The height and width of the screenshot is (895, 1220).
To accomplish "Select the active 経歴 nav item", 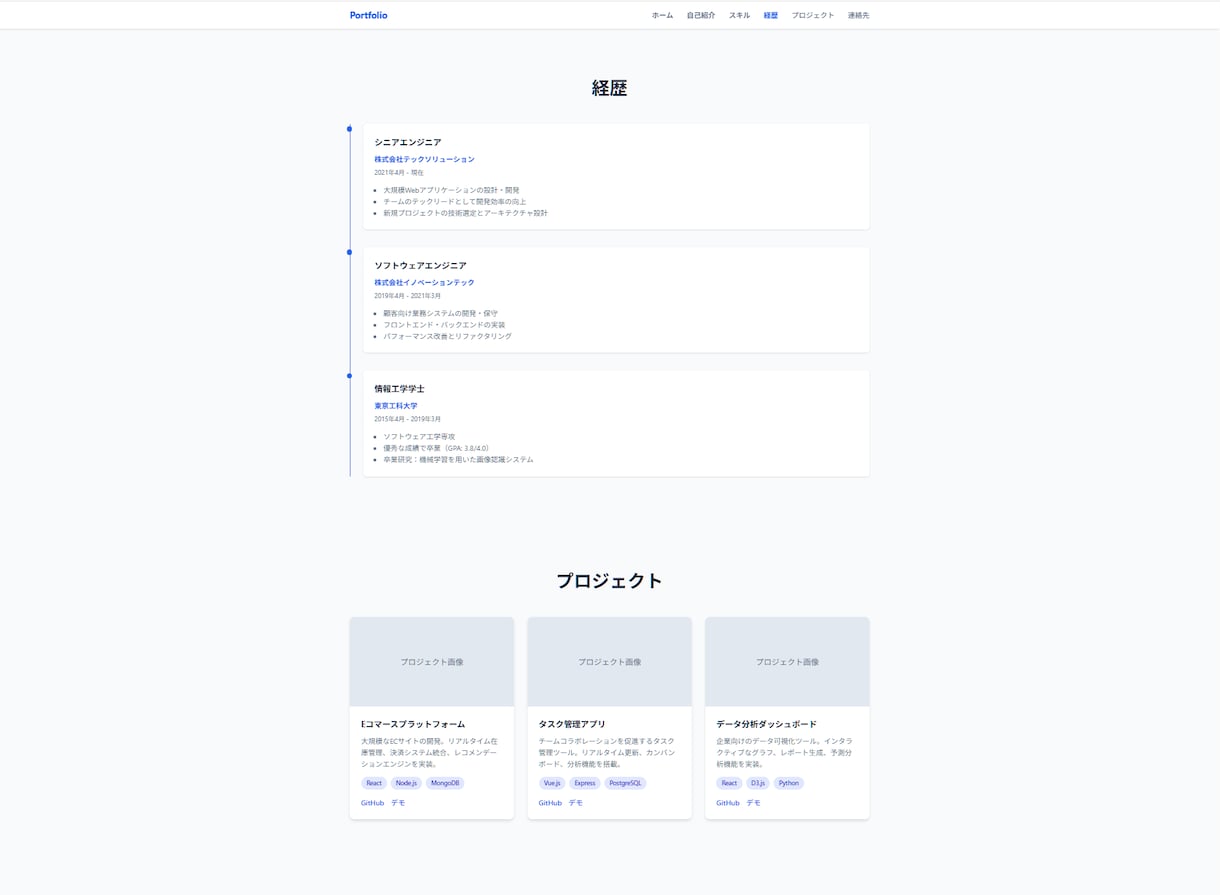I will click(771, 15).
